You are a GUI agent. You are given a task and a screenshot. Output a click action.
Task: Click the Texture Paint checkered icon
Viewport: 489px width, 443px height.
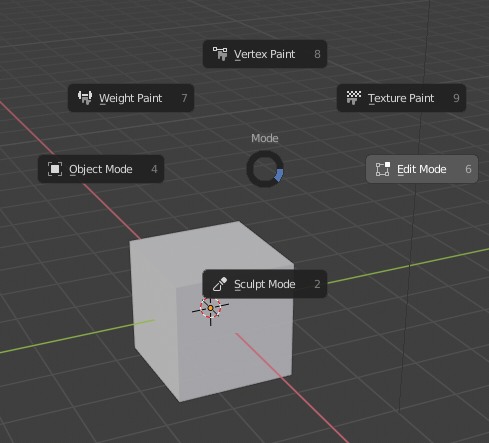[x=354, y=98]
